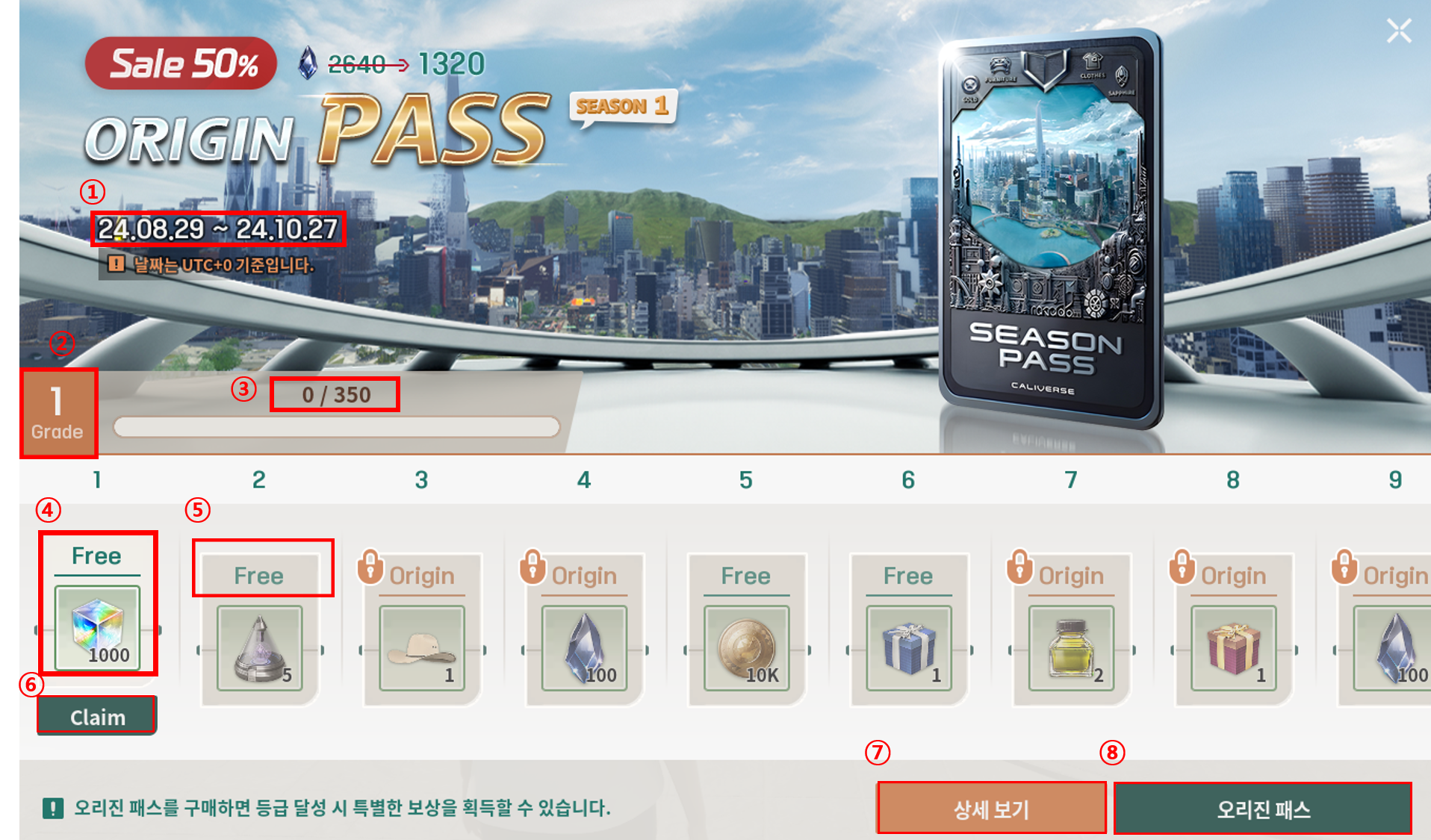The image size is (1431, 840).
Task: Click the rainbow cube reward icon
Action: (97, 627)
